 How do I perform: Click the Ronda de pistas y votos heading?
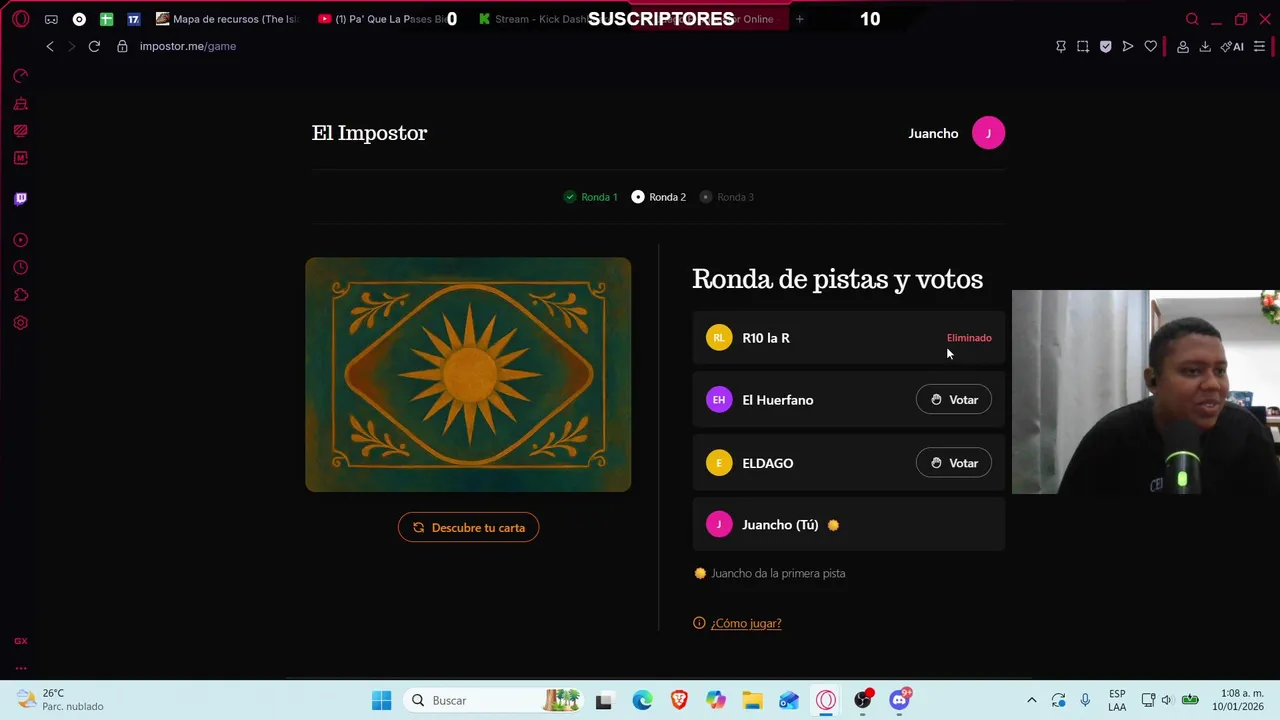pos(837,279)
